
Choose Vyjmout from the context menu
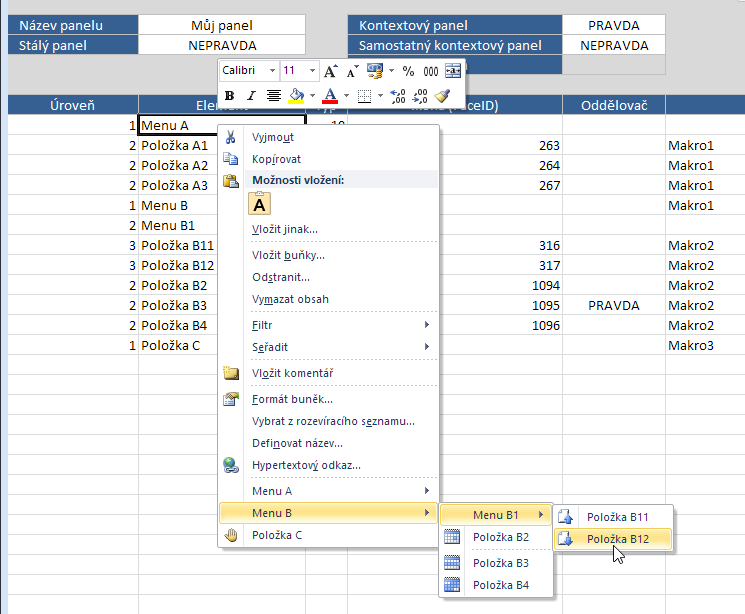click(x=328, y=137)
